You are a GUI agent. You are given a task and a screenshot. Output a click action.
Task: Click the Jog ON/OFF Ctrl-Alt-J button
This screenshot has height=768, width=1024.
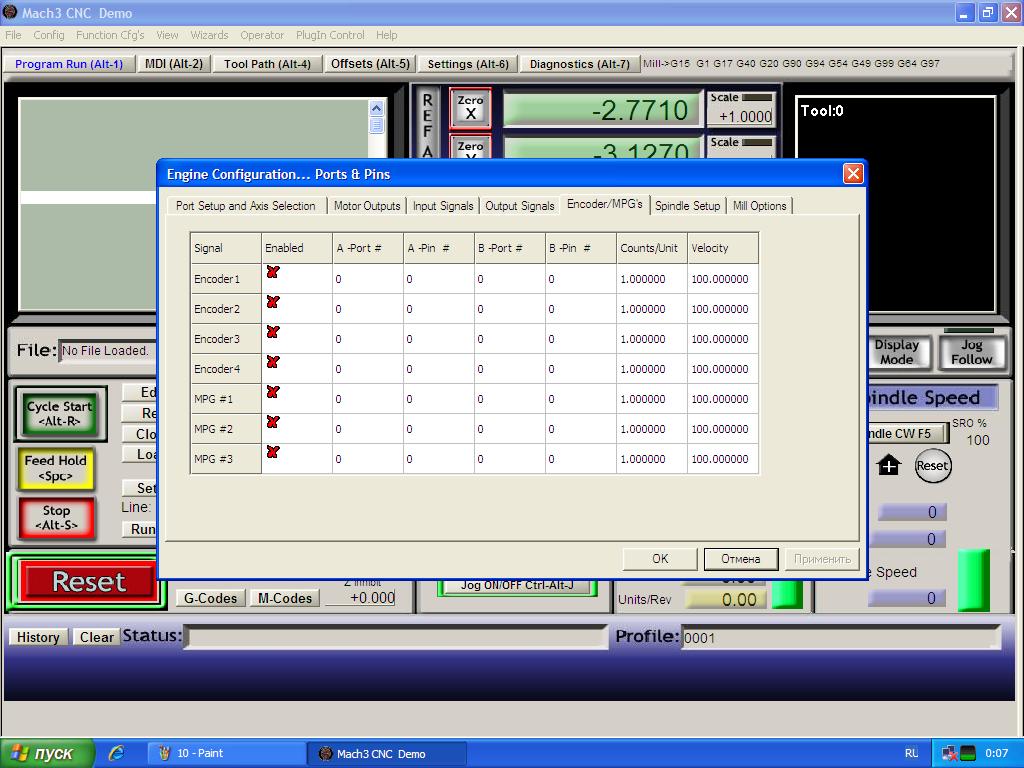tap(517, 586)
